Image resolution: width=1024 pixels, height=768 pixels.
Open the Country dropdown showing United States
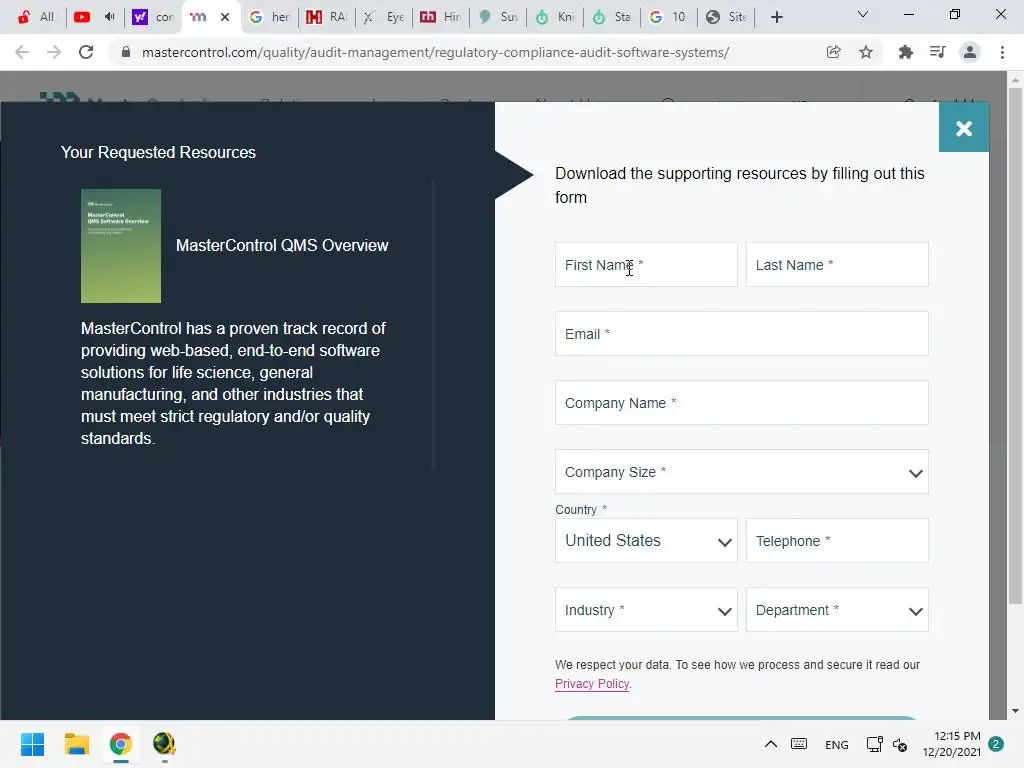pos(646,541)
